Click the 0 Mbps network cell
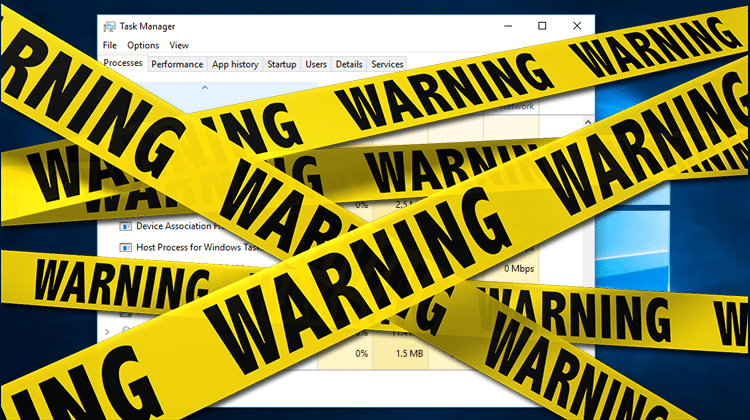 coord(519,268)
